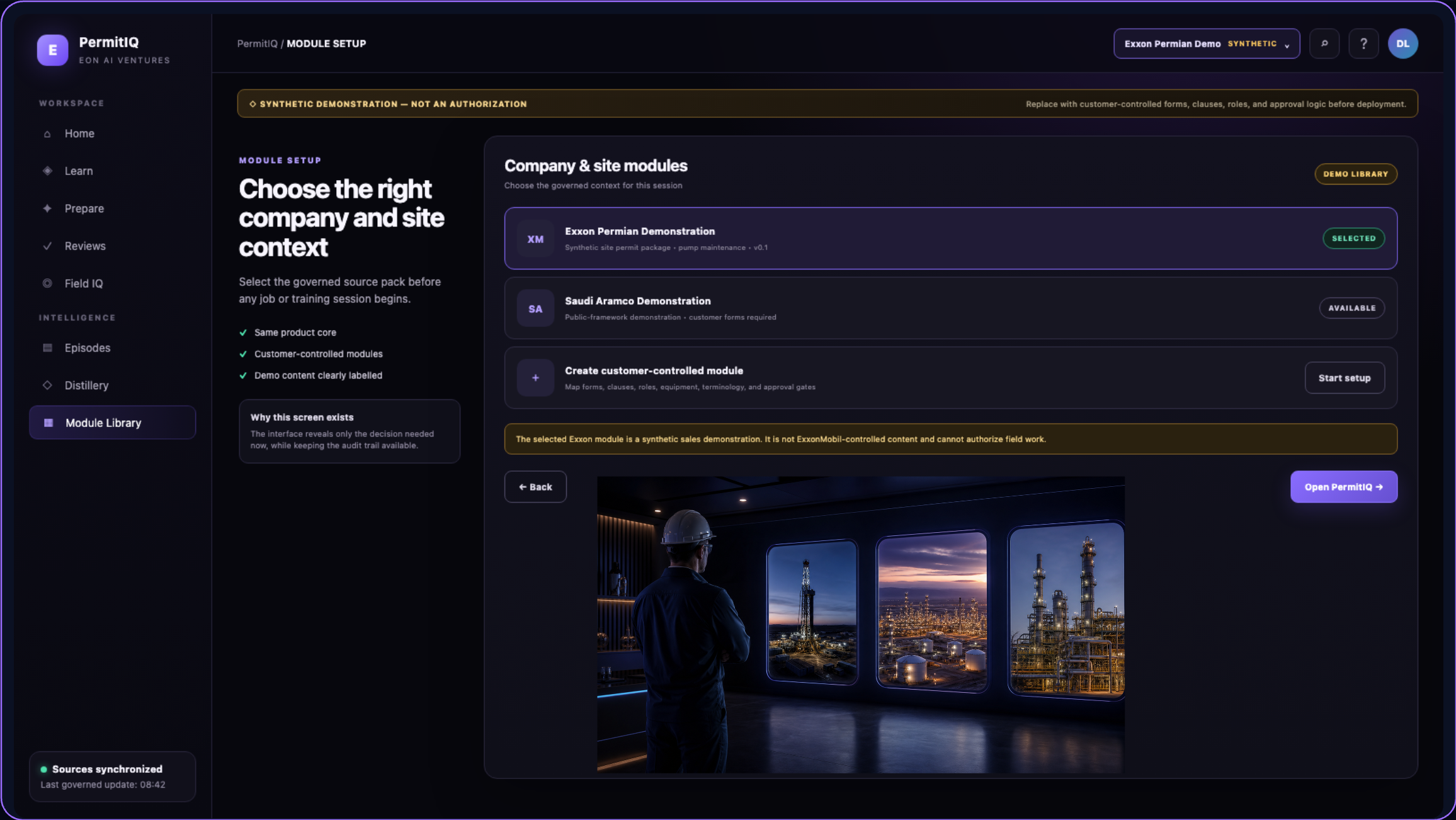Screen dimensions: 1456x820
Task: Click the Episodes sidebar icon
Action: coord(47,348)
